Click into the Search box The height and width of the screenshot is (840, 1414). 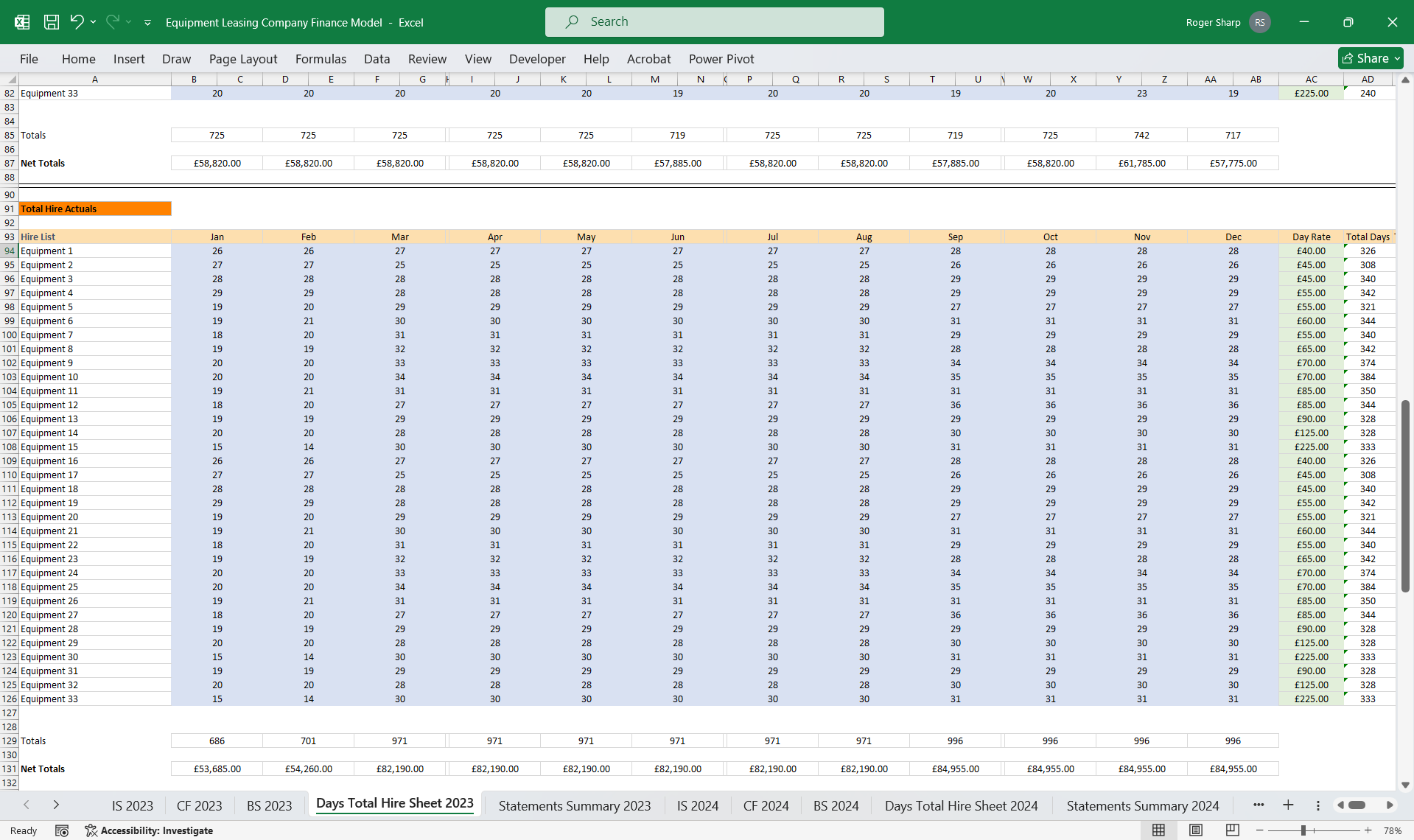coord(714,22)
